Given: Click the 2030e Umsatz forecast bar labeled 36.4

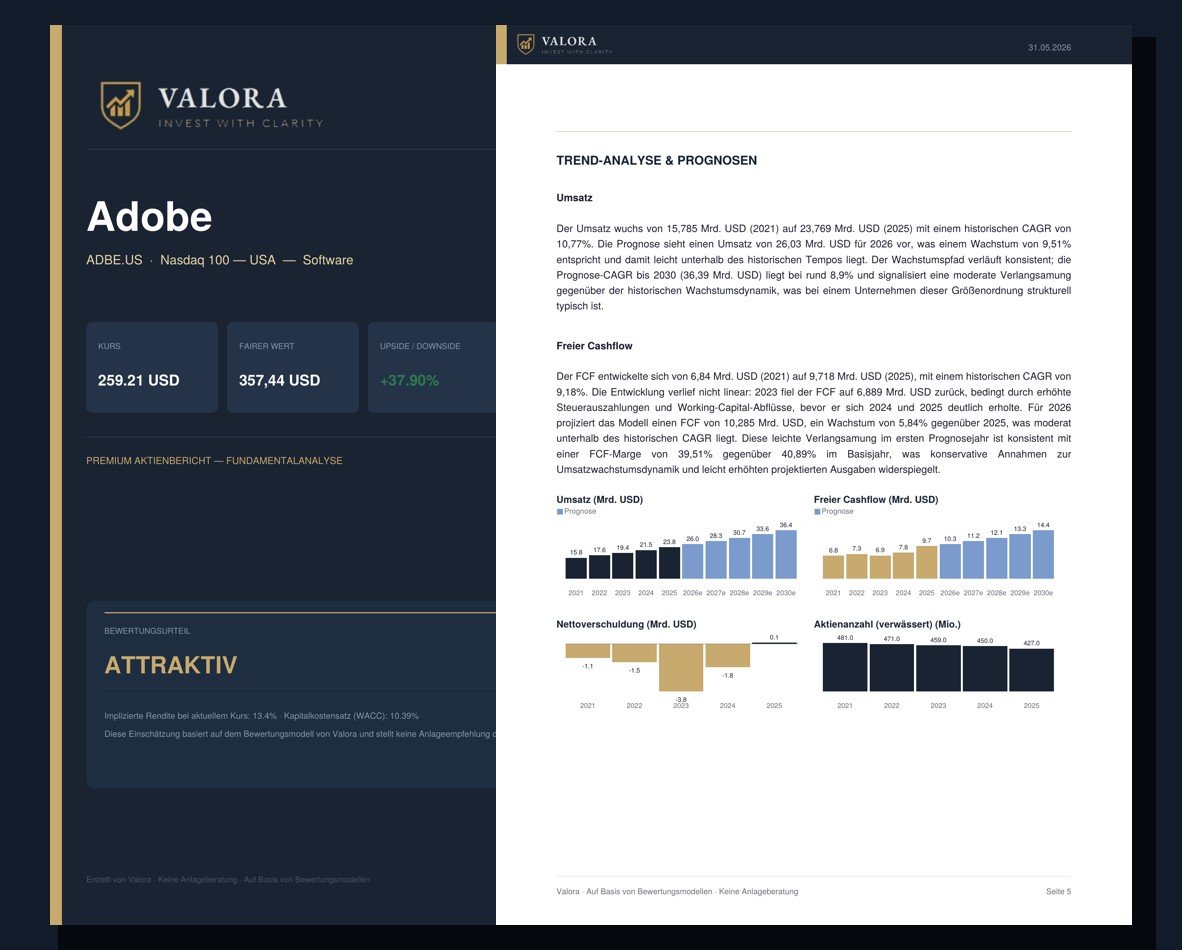Looking at the screenshot, I should tap(786, 555).
